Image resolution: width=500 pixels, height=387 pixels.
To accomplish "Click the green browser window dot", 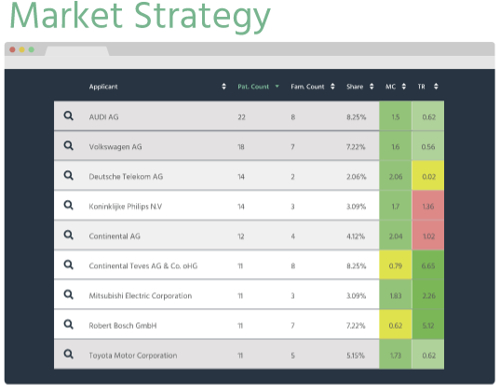I will point(31,50).
